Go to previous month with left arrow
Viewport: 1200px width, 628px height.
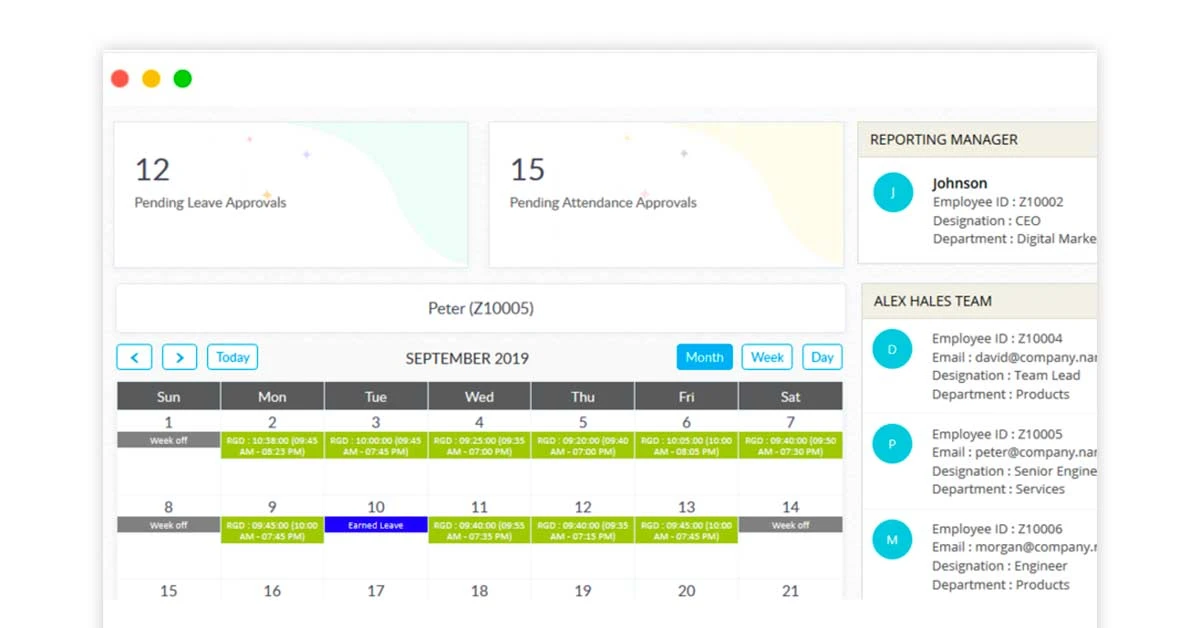point(134,357)
